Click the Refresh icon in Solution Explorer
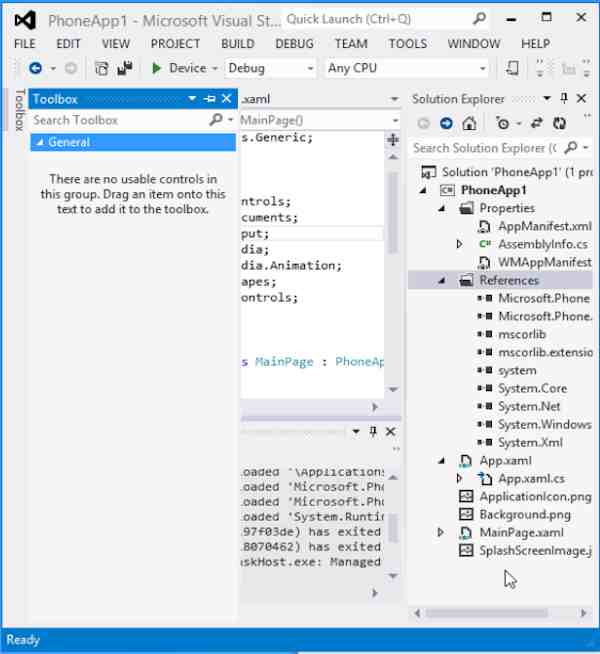 click(x=560, y=123)
